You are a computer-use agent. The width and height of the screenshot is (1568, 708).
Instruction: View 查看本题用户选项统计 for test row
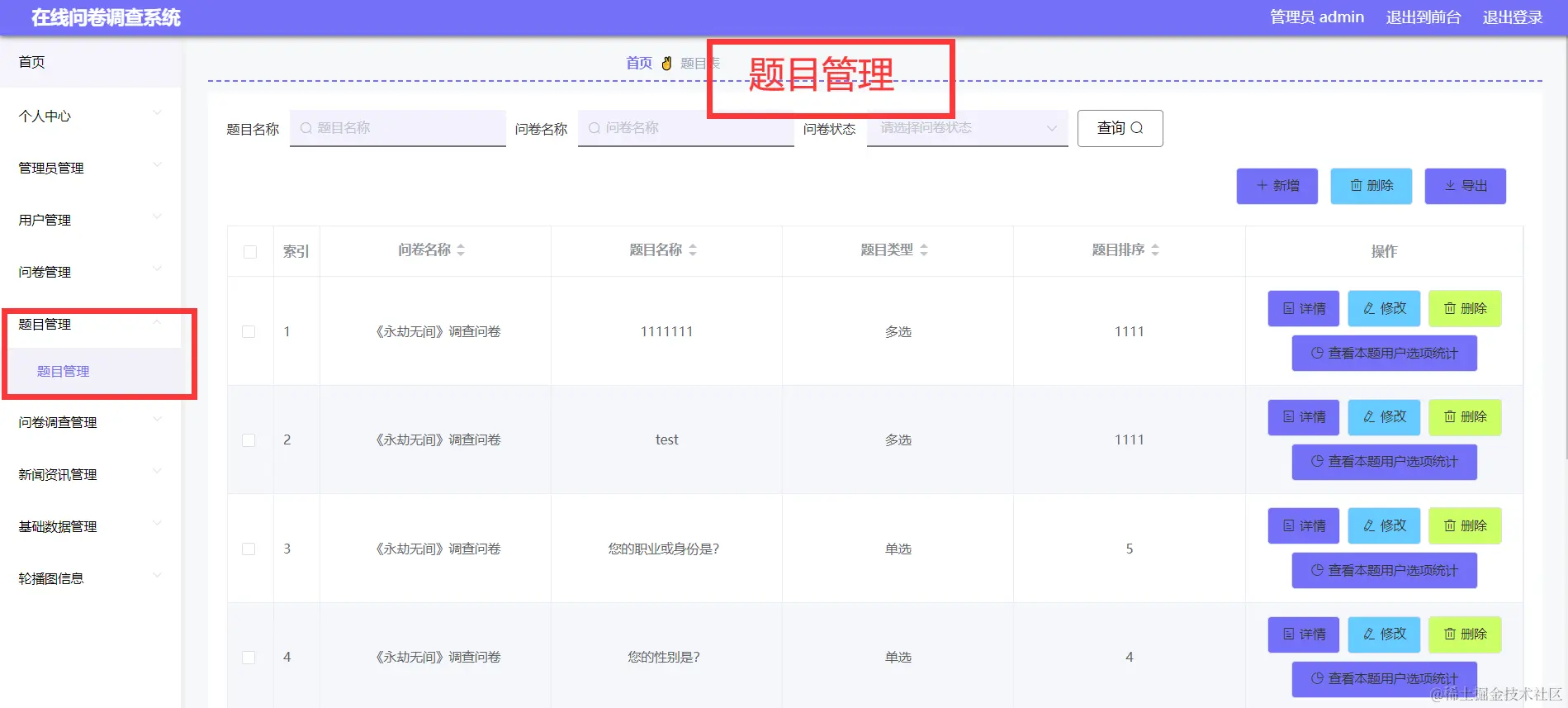coord(1384,462)
